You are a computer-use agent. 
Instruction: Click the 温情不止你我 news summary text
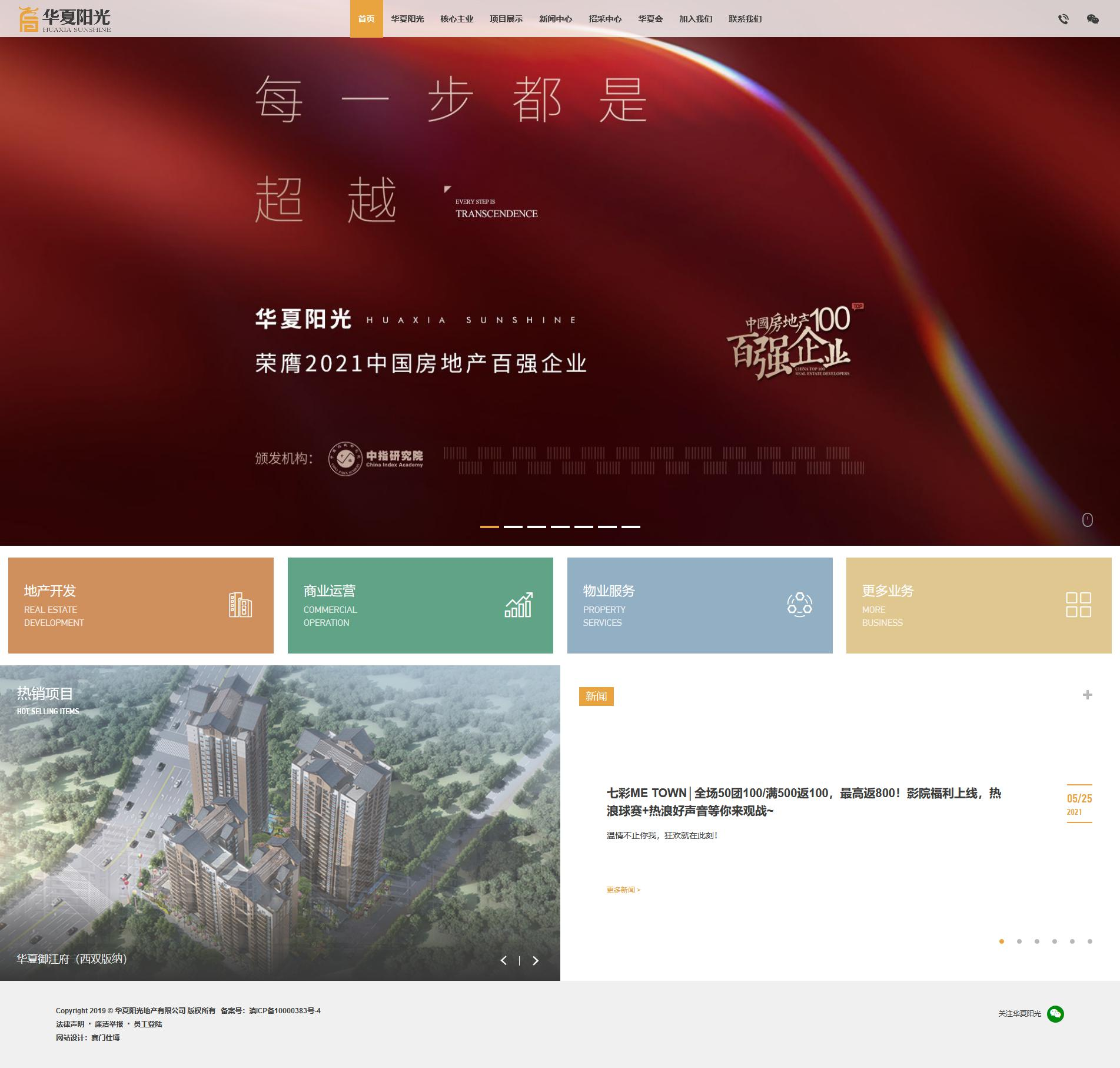662,835
